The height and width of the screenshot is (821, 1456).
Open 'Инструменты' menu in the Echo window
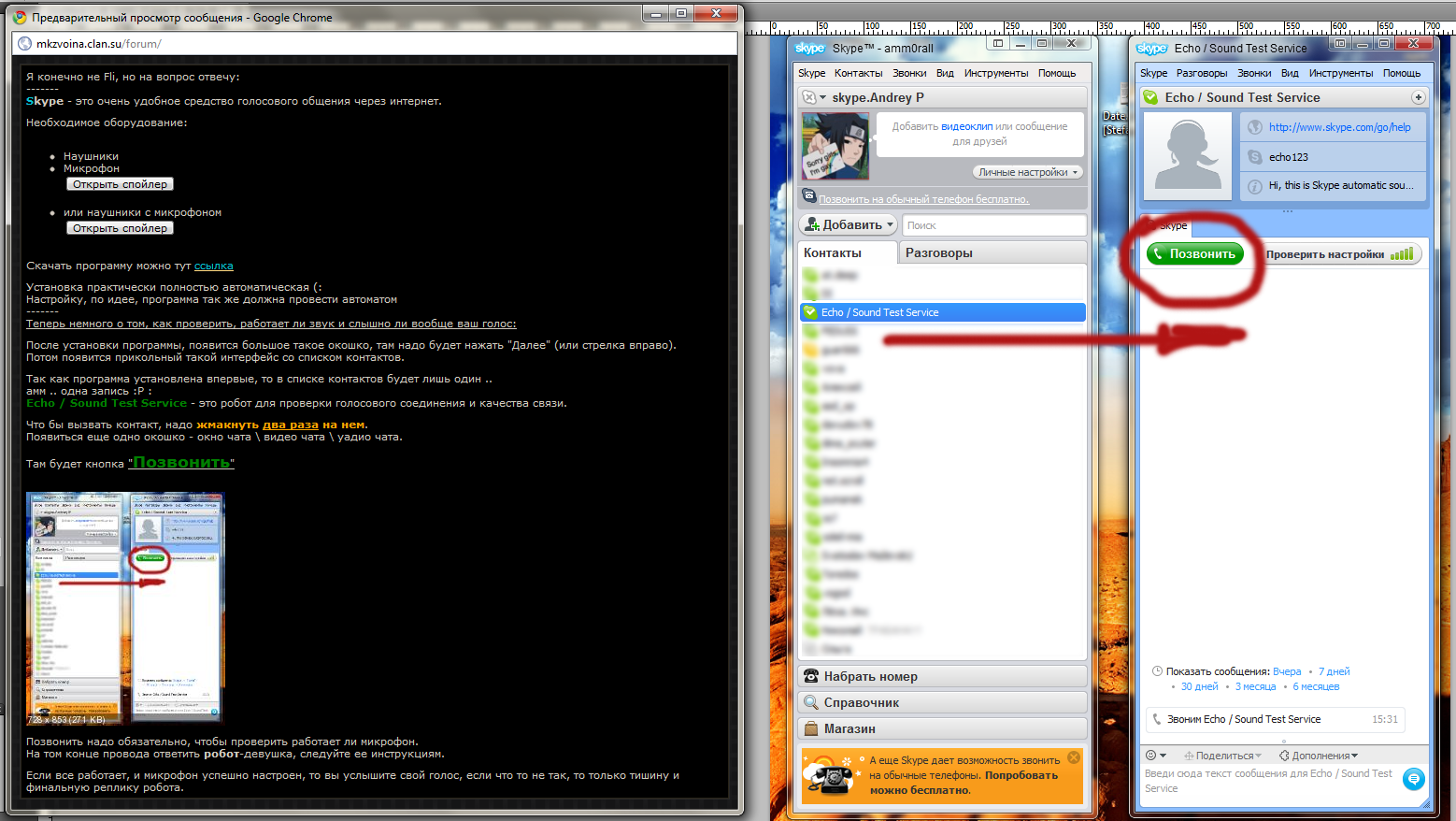1341,73
